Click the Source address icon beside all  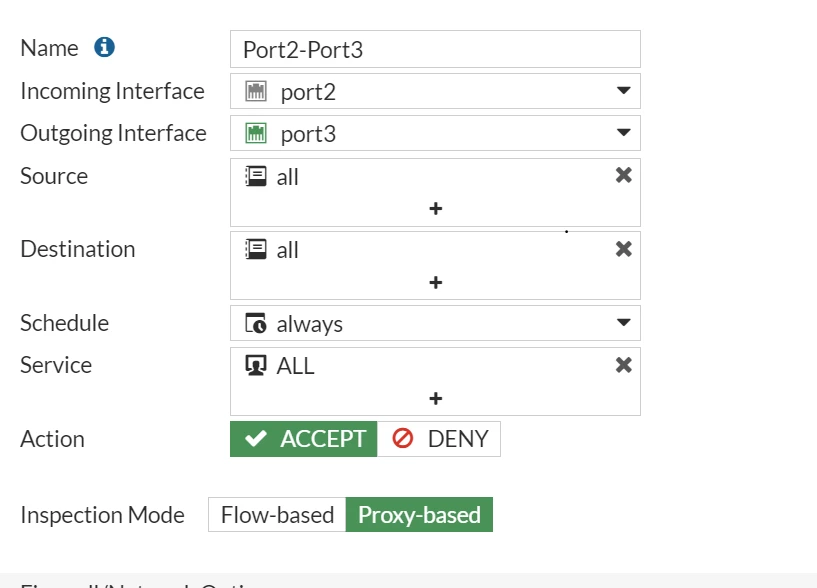click(x=256, y=176)
